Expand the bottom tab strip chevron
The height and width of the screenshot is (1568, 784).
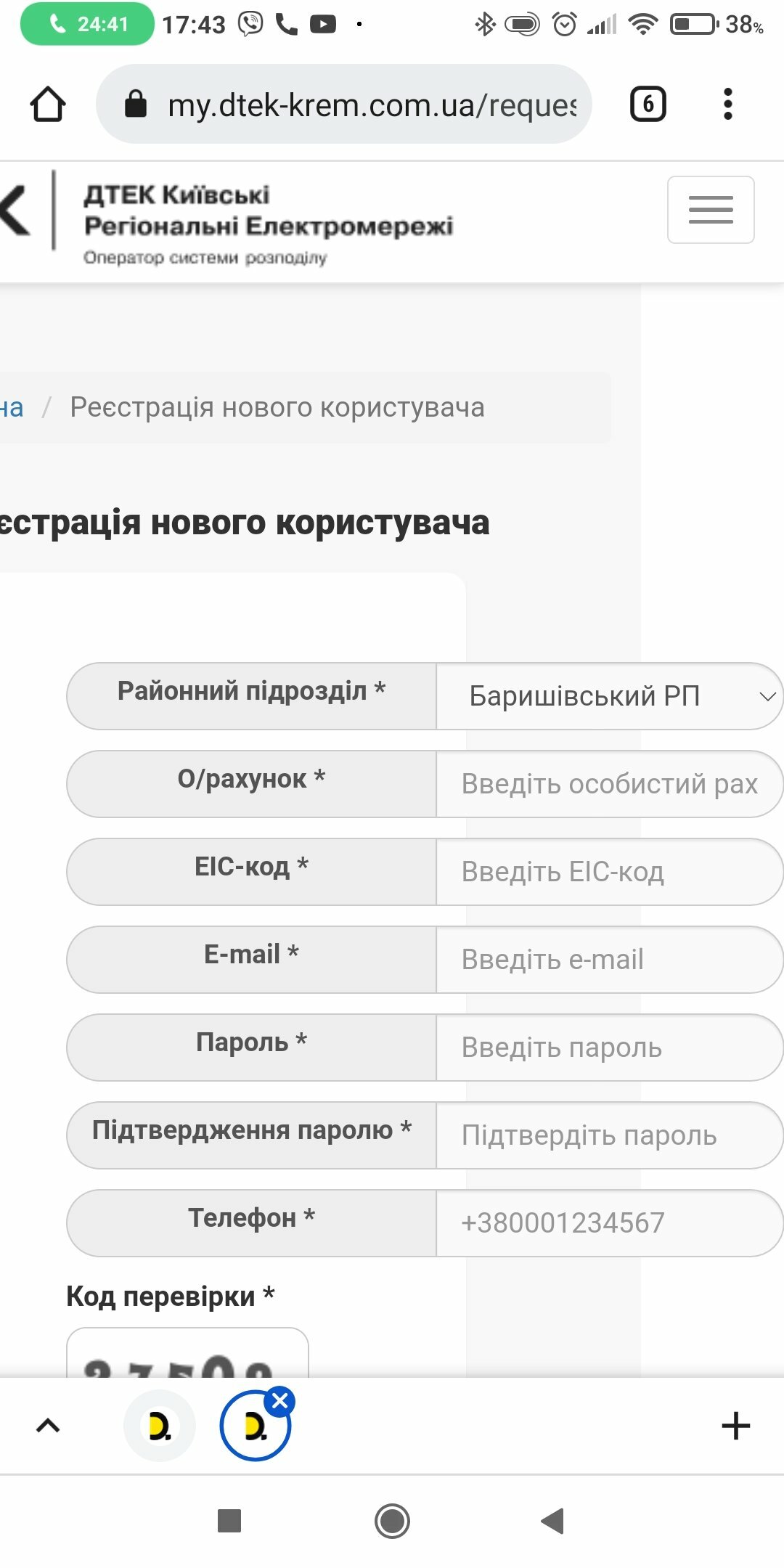coord(48,1426)
